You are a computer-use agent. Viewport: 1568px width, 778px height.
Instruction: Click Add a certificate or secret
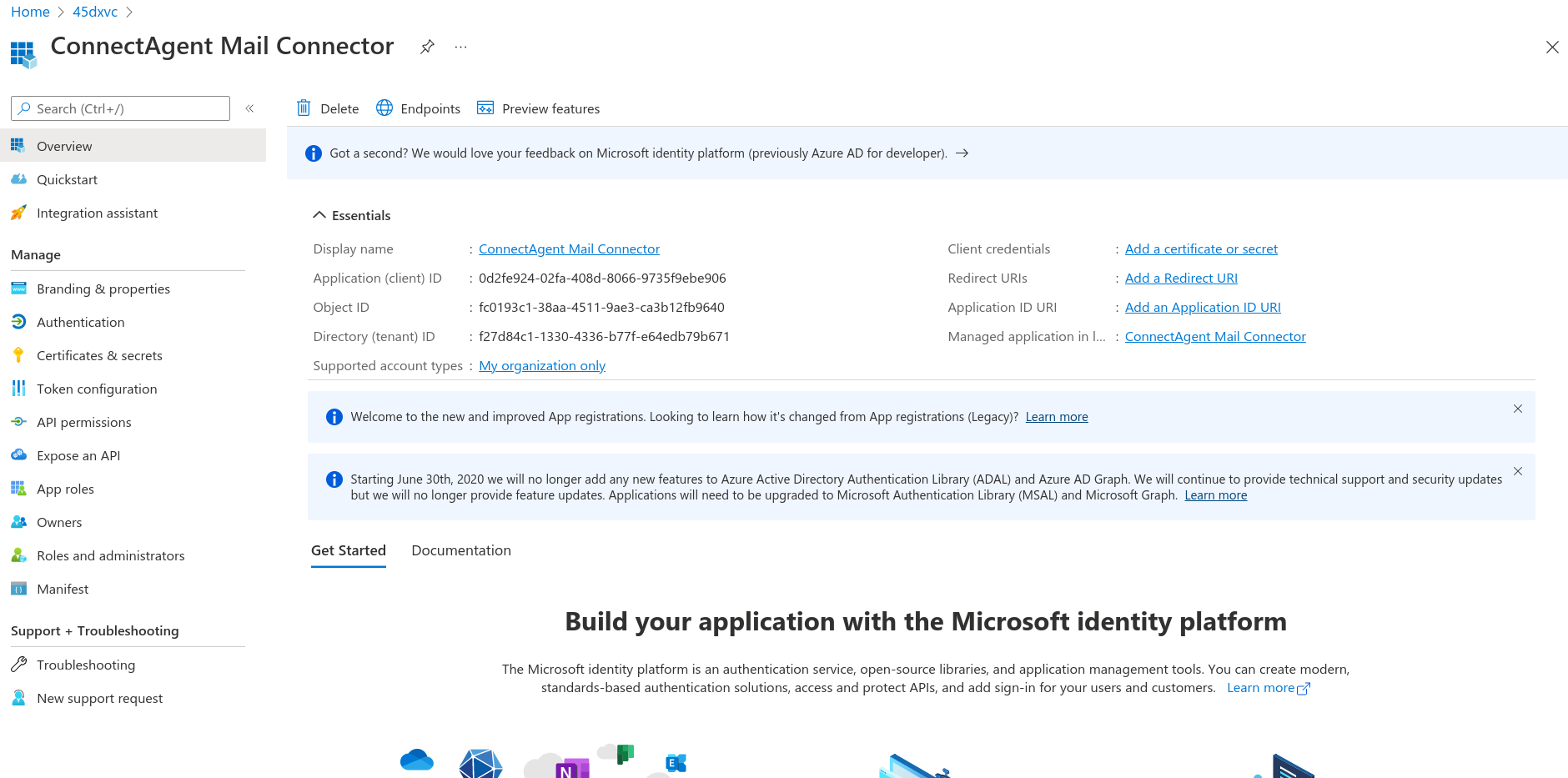[x=1201, y=248]
